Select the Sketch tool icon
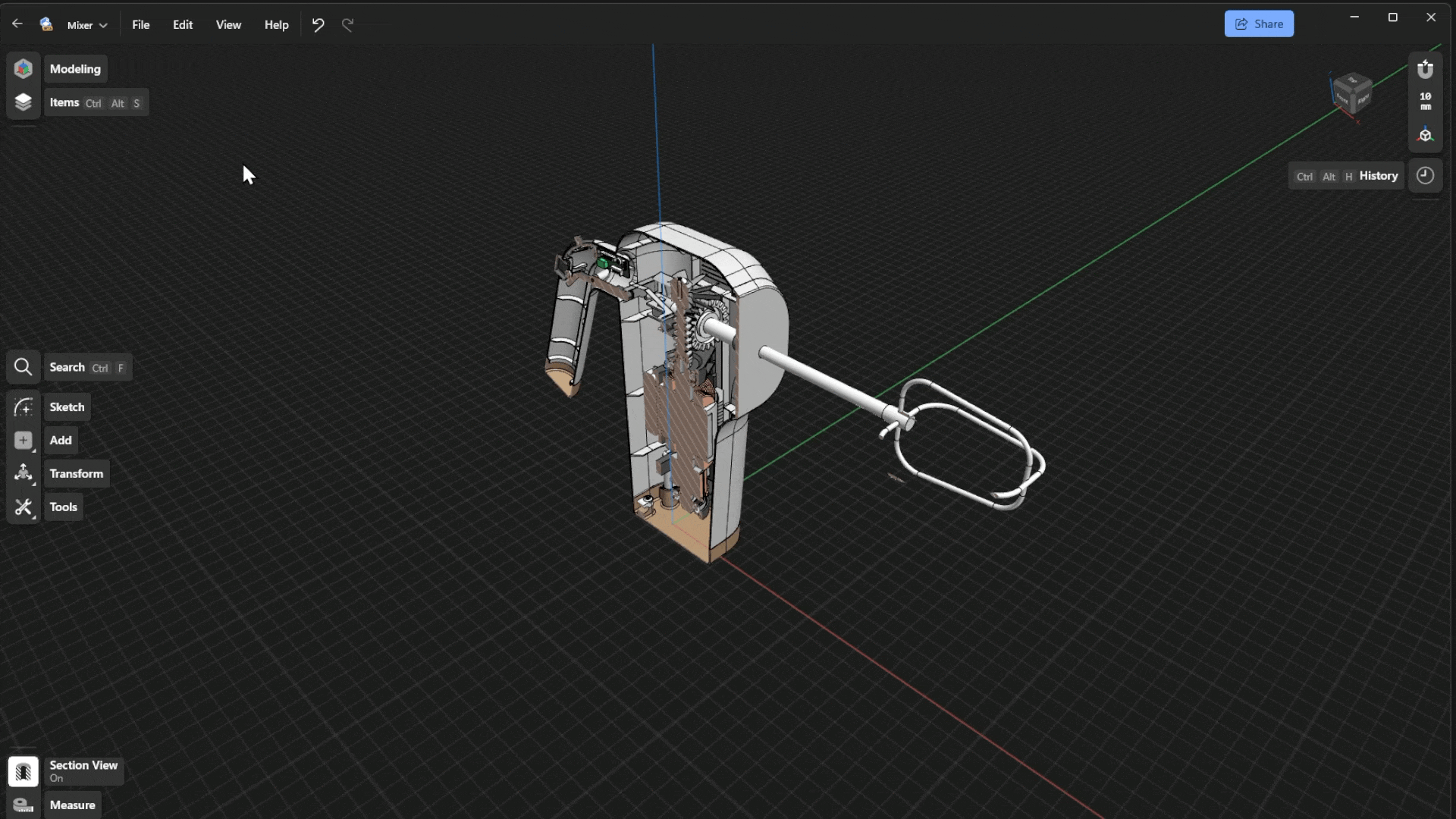This screenshot has height=819, width=1456. [23, 407]
